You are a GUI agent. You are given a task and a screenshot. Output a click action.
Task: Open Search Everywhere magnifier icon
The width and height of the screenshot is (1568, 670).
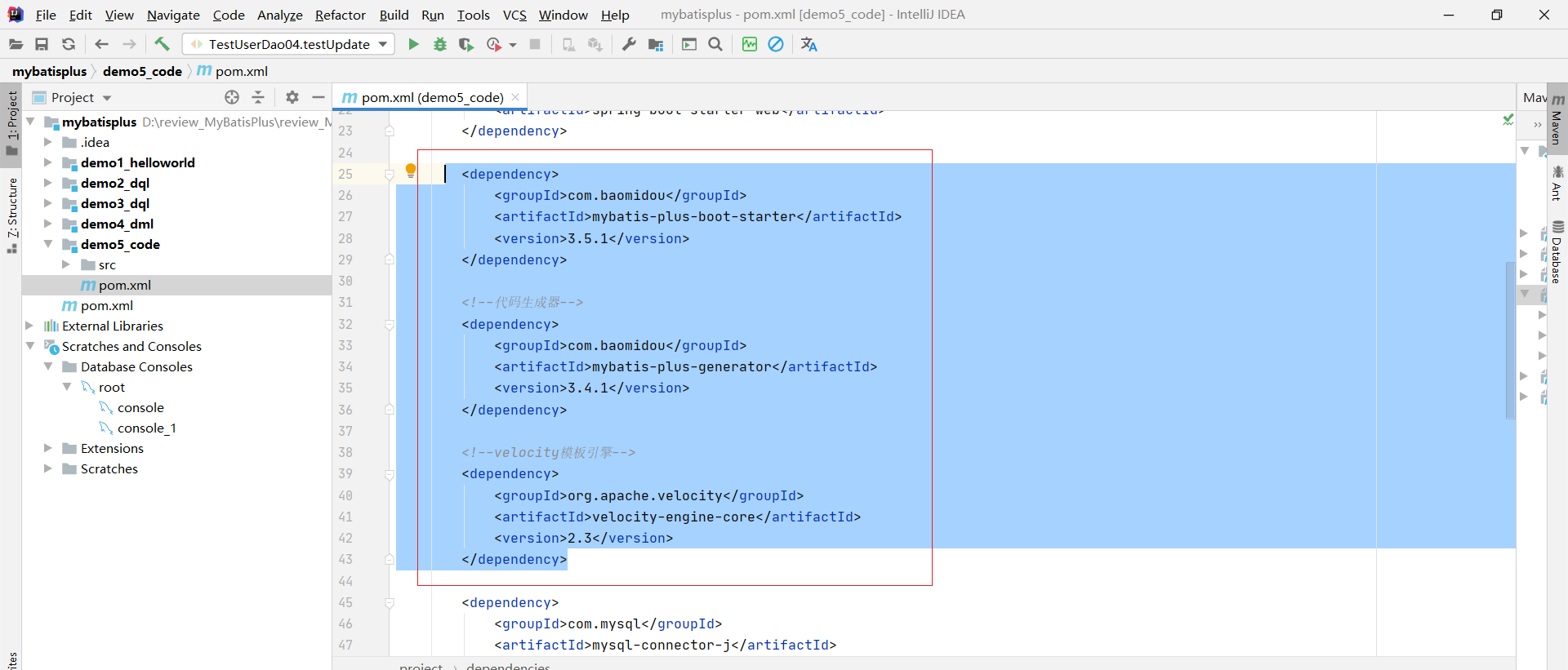point(715,44)
